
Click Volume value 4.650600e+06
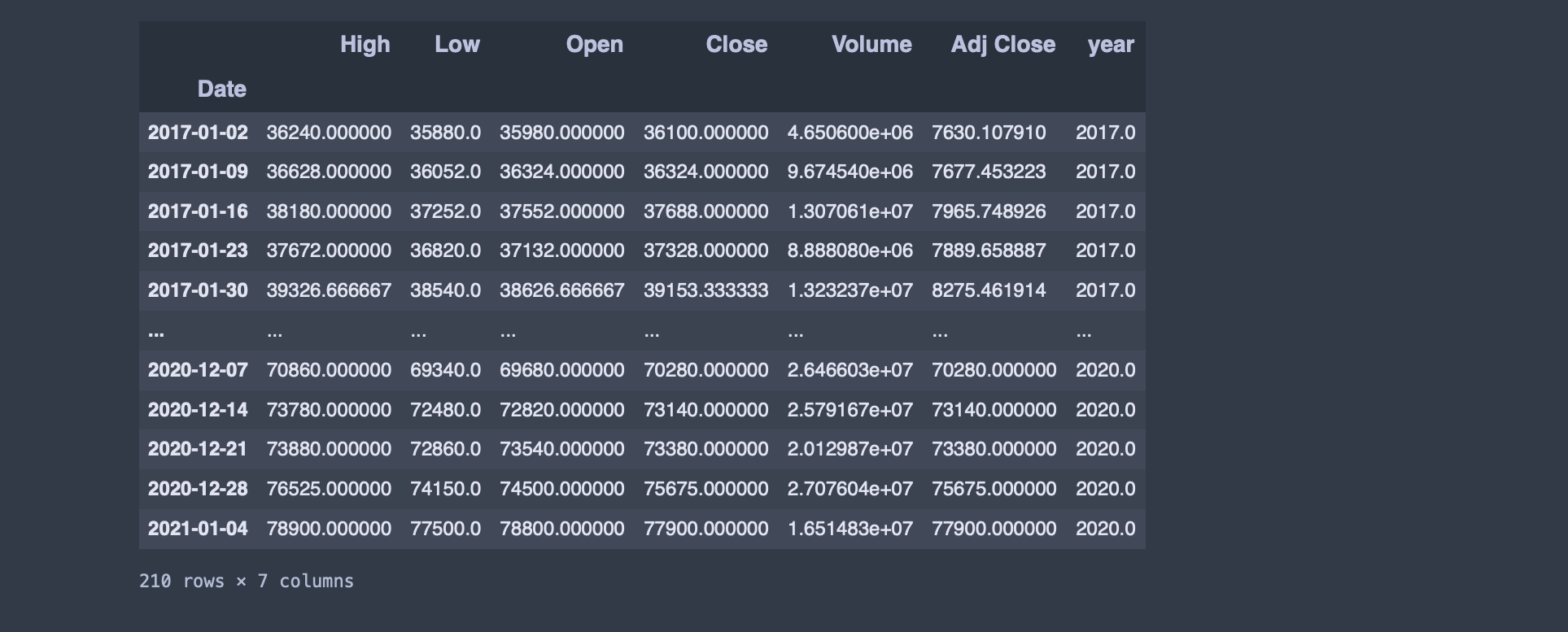pos(850,133)
